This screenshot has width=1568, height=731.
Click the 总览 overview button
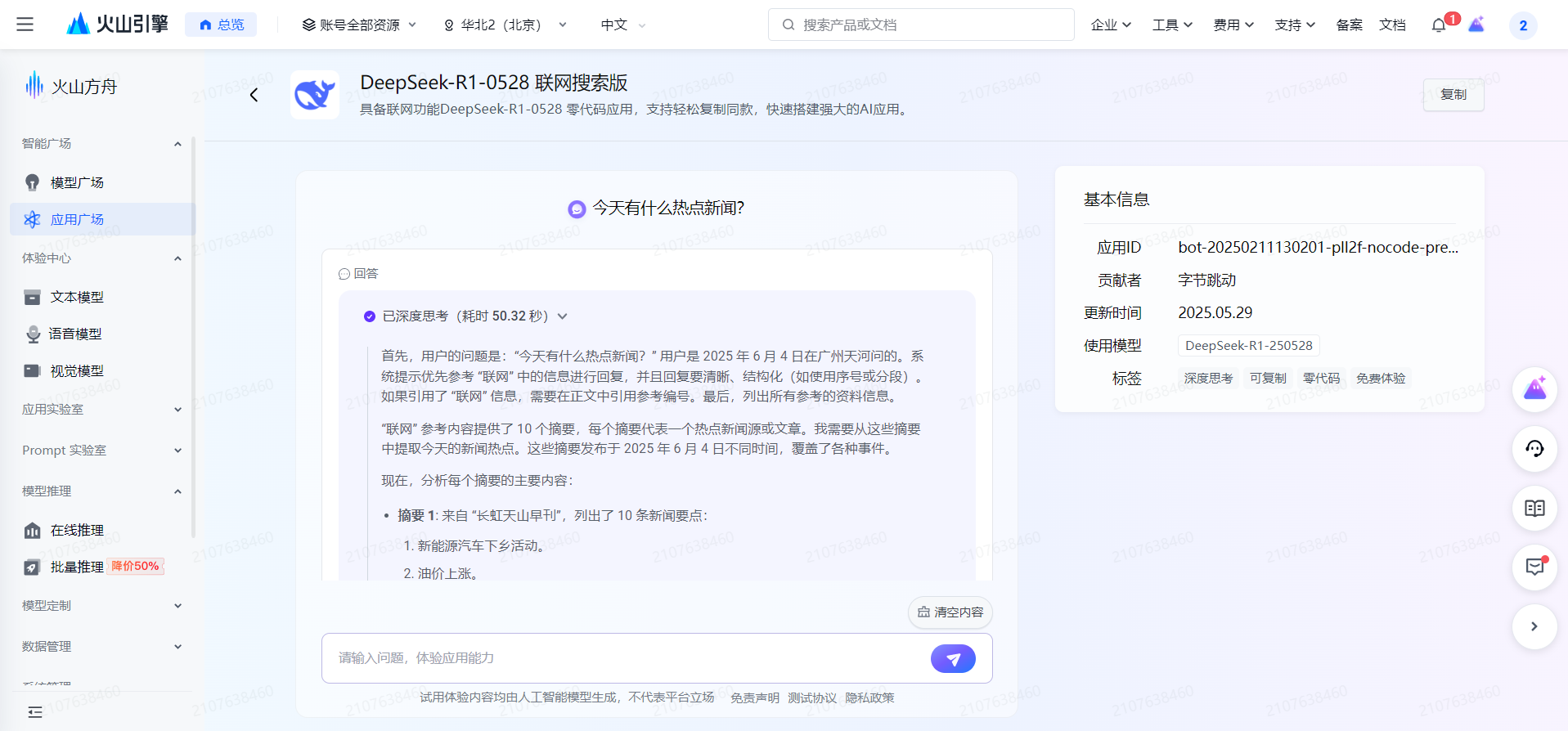tap(221, 25)
